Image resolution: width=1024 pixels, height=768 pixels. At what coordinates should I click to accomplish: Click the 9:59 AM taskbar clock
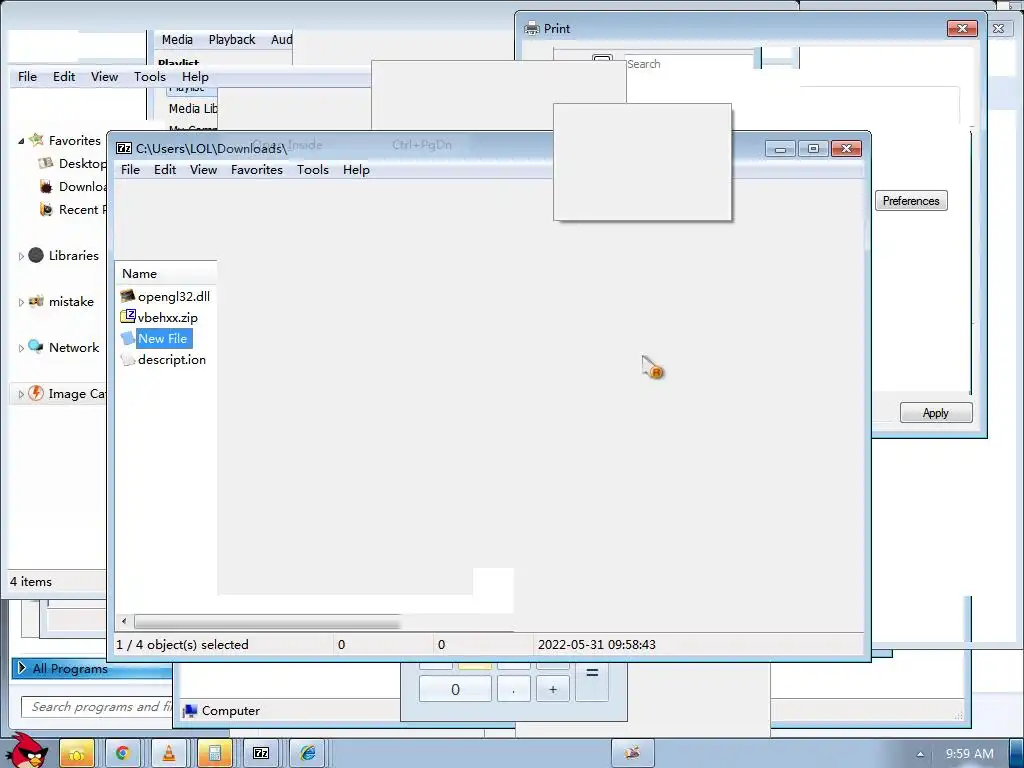[x=970, y=754]
